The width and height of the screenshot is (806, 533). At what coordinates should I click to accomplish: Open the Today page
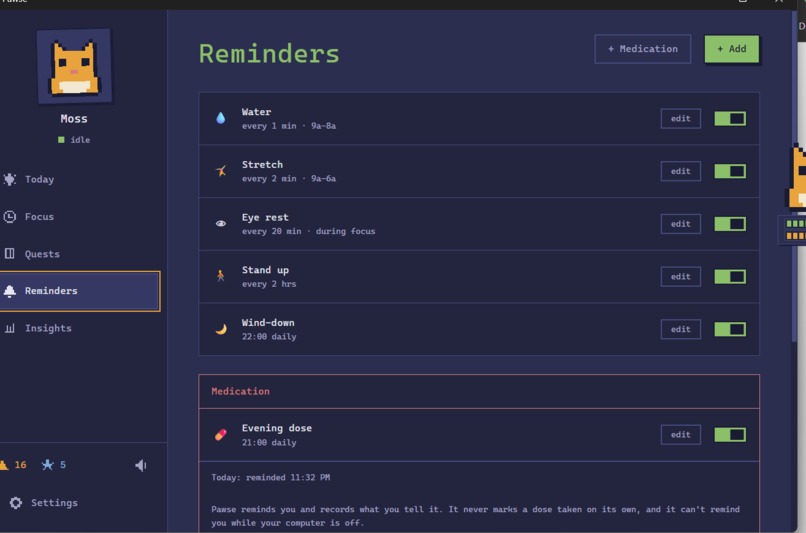point(80,179)
